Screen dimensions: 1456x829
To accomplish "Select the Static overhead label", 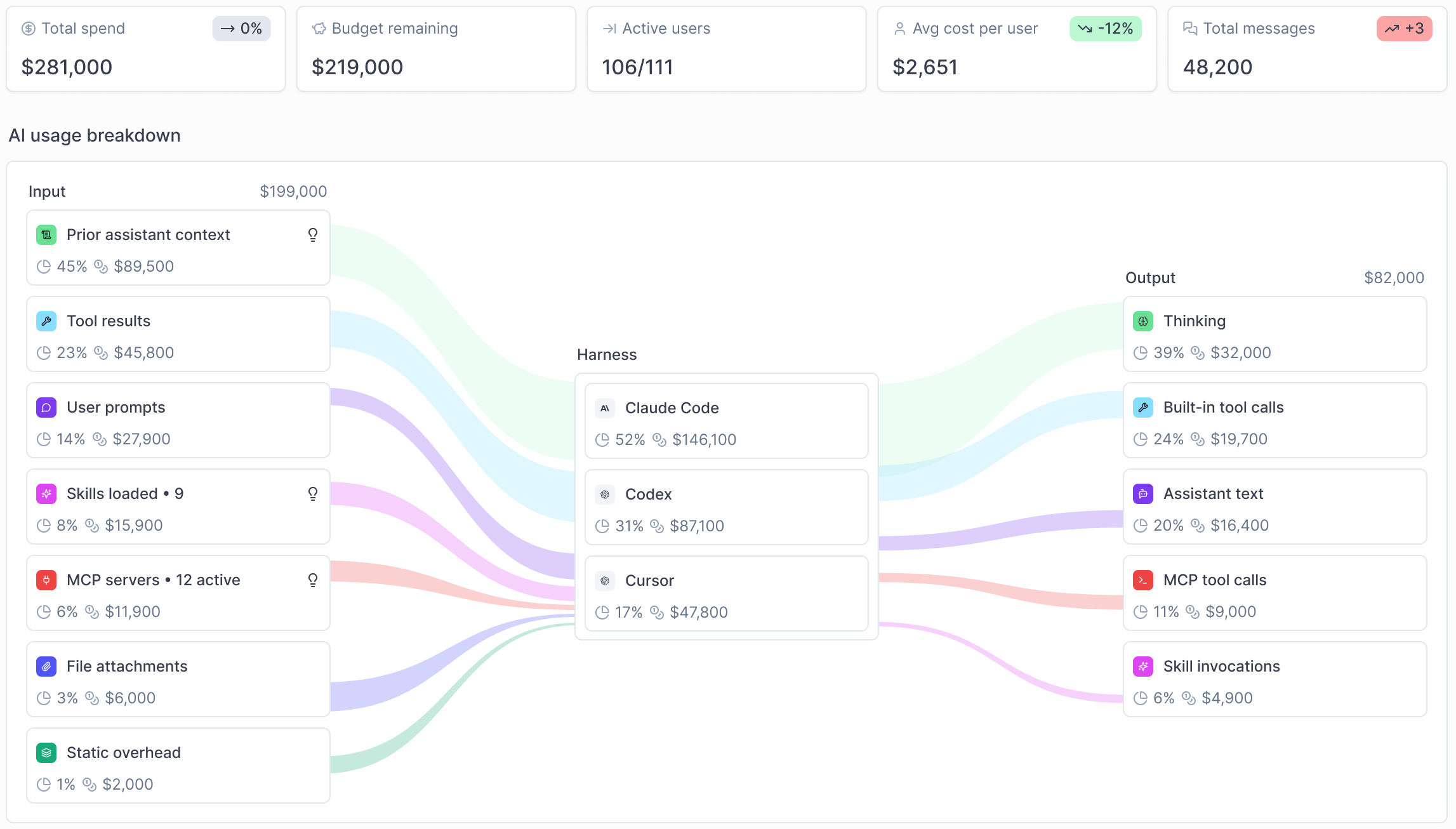I will [124, 753].
